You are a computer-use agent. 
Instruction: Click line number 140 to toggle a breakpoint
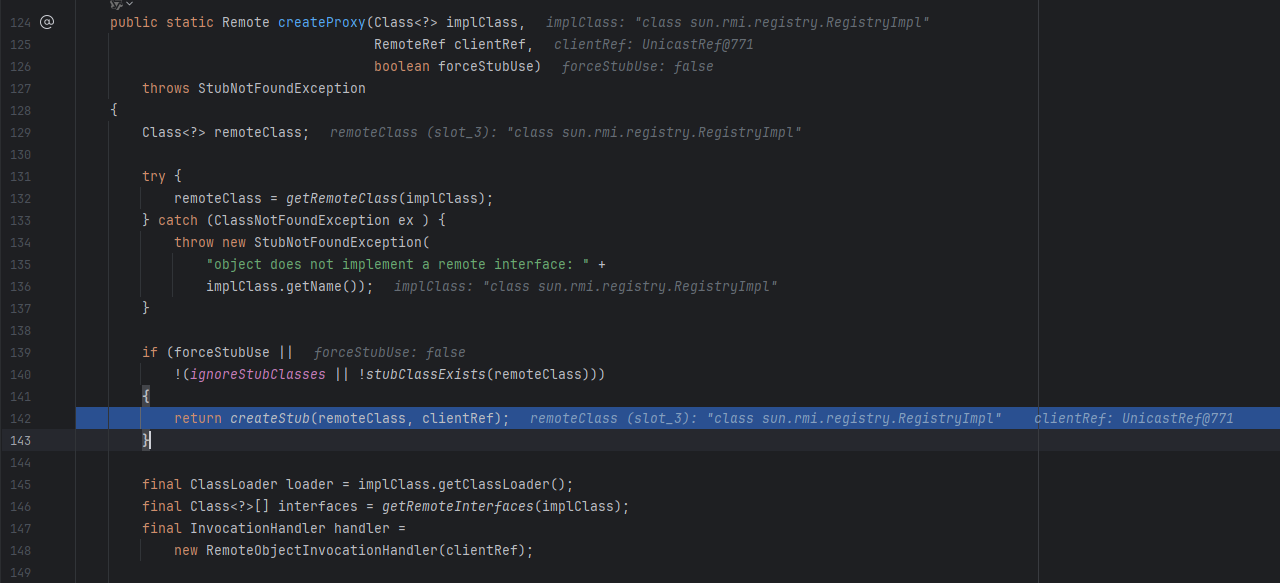pyautogui.click(x=20, y=374)
